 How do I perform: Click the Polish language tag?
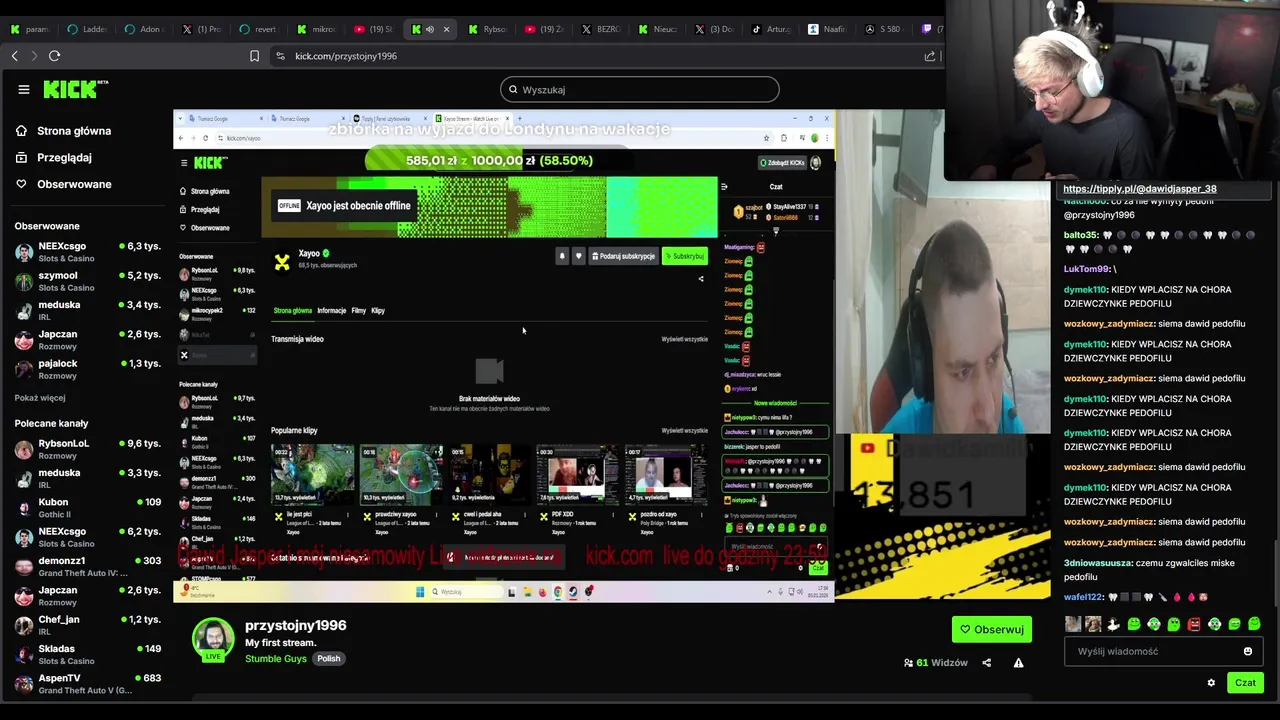[329, 658]
